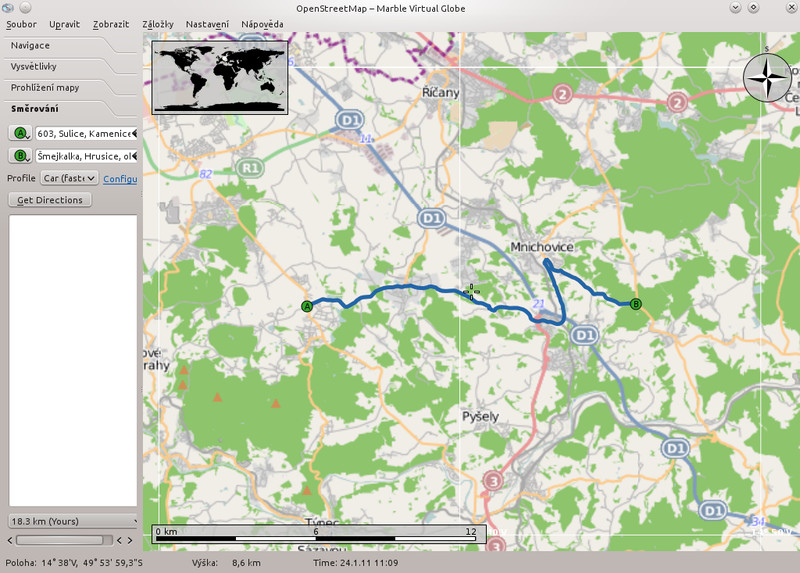Open the Nápověda menu
This screenshot has width=800, height=573.
coord(262,24)
